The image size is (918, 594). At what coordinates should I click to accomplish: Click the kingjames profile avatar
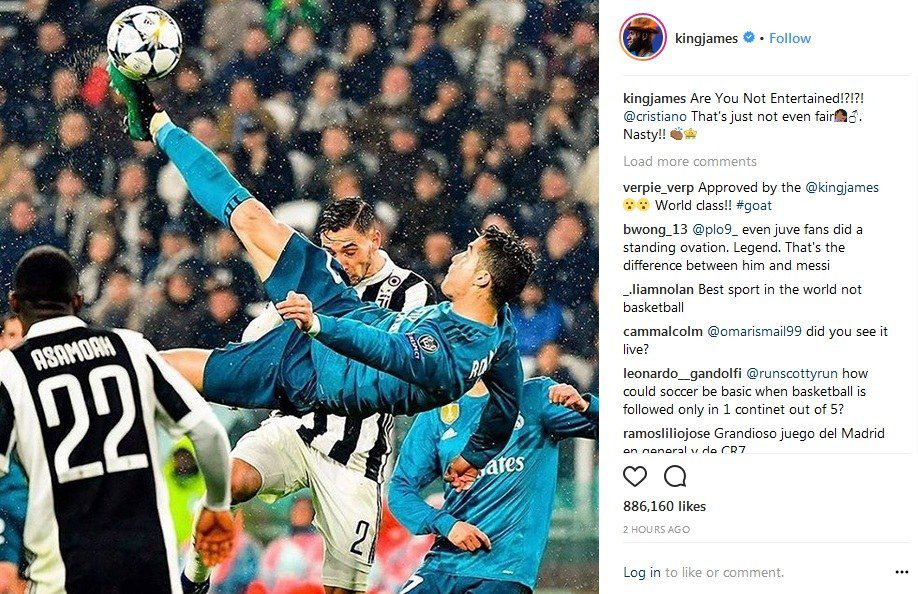coord(643,37)
